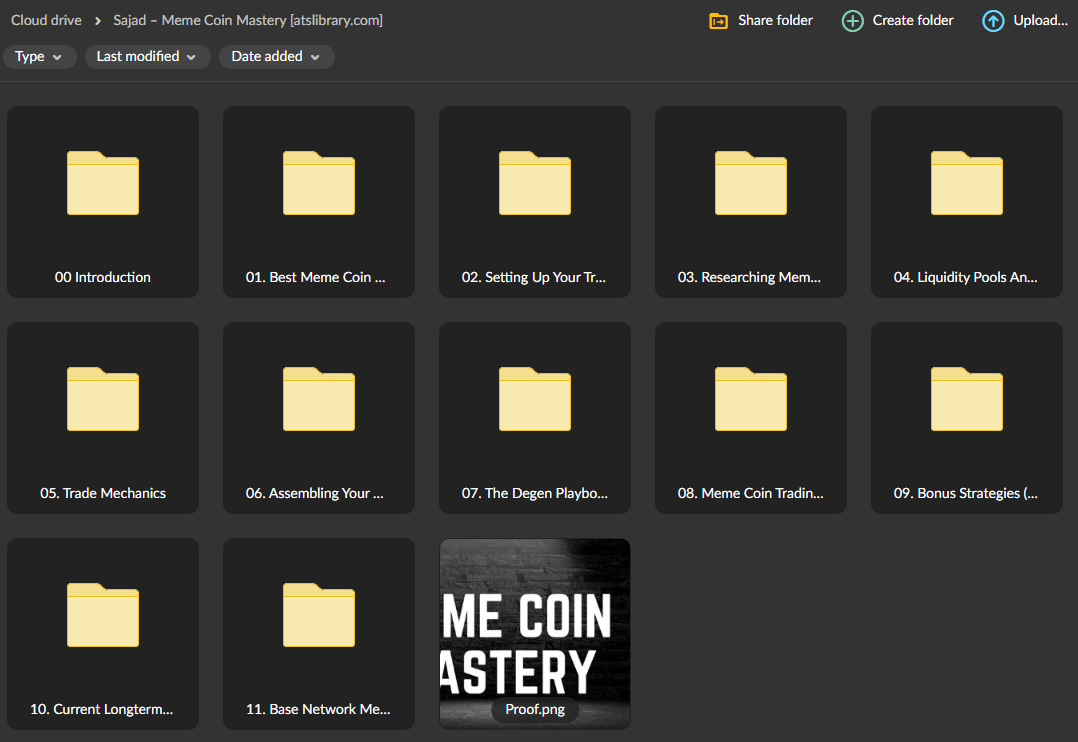Click the blue Upload arrow icon
The width and height of the screenshot is (1078, 742).
(x=991, y=20)
